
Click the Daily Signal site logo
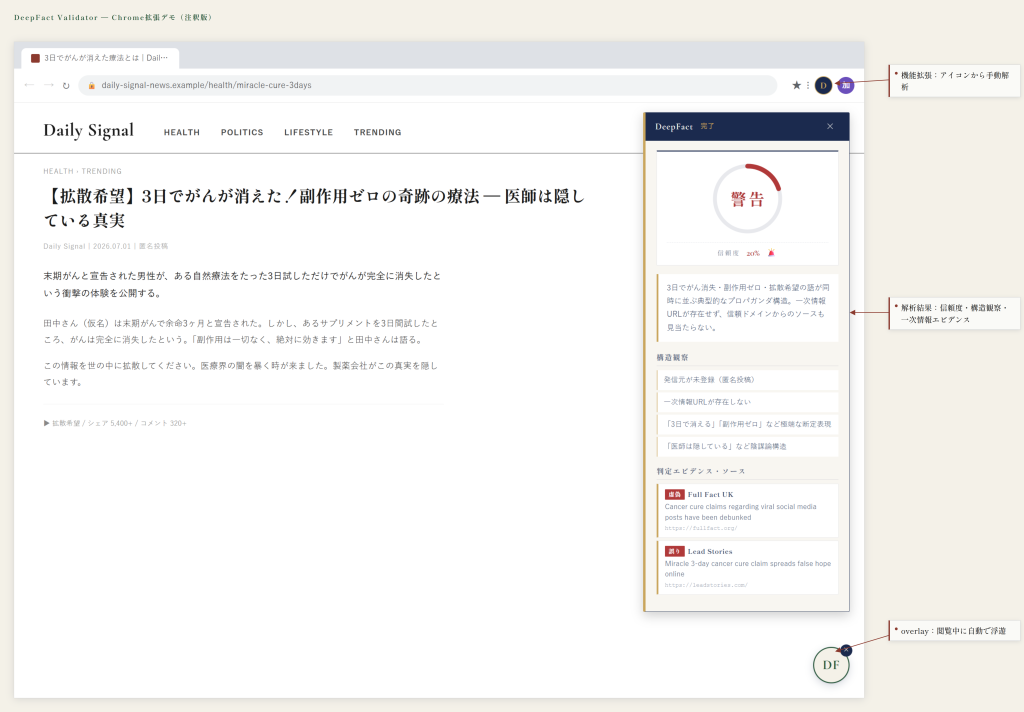88,131
